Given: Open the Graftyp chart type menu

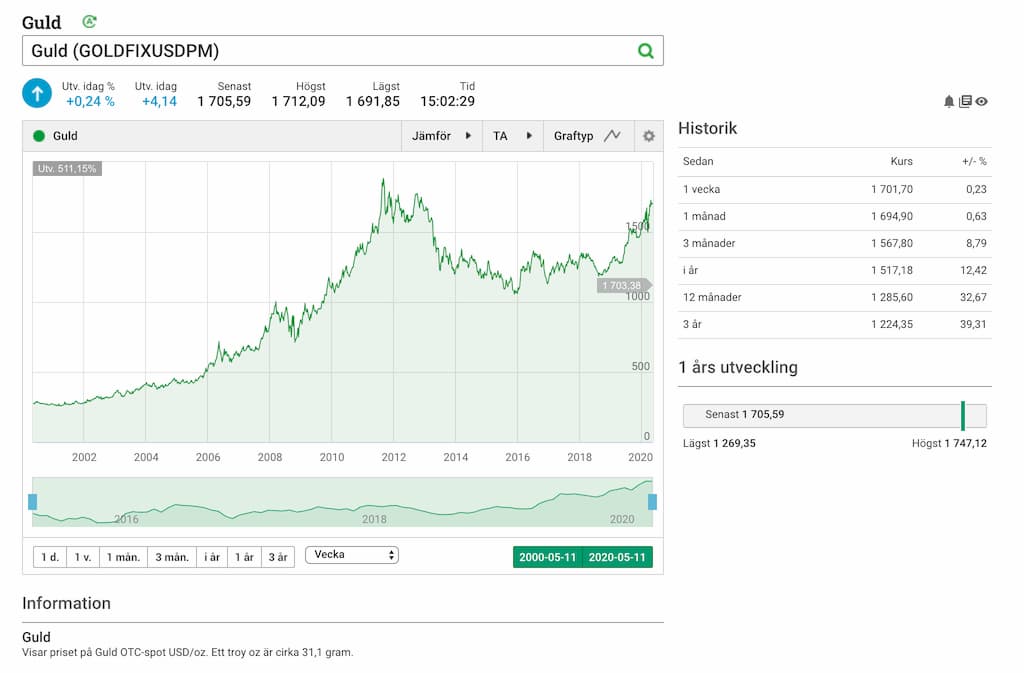Looking at the screenshot, I should click(573, 136).
